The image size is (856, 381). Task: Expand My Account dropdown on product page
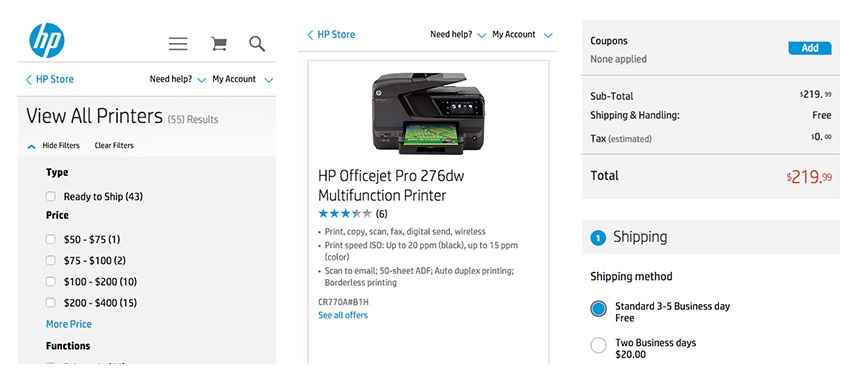click(x=548, y=35)
